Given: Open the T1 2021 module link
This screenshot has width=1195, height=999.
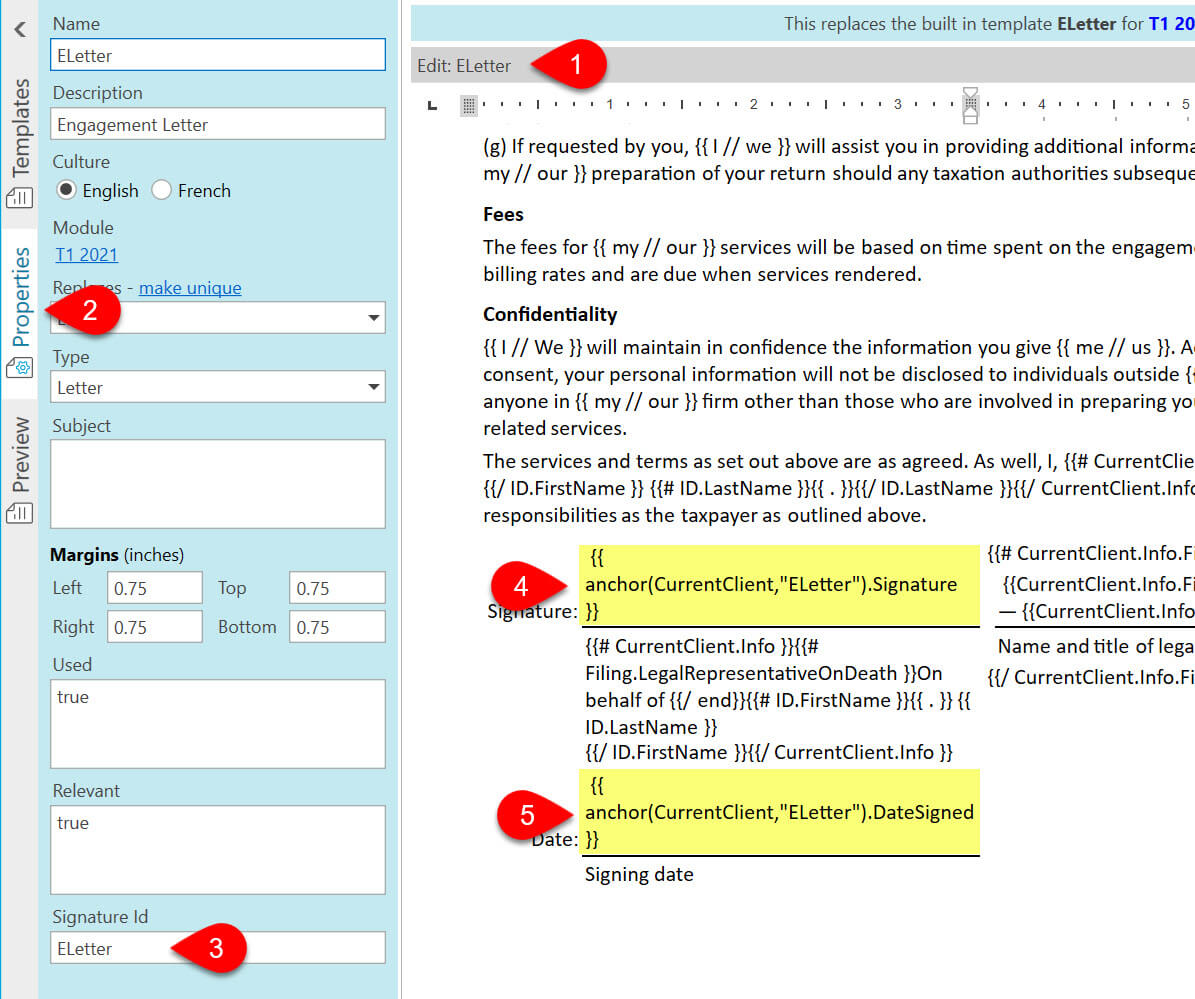Looking at the screenshot, I should [x=86, y=255].
